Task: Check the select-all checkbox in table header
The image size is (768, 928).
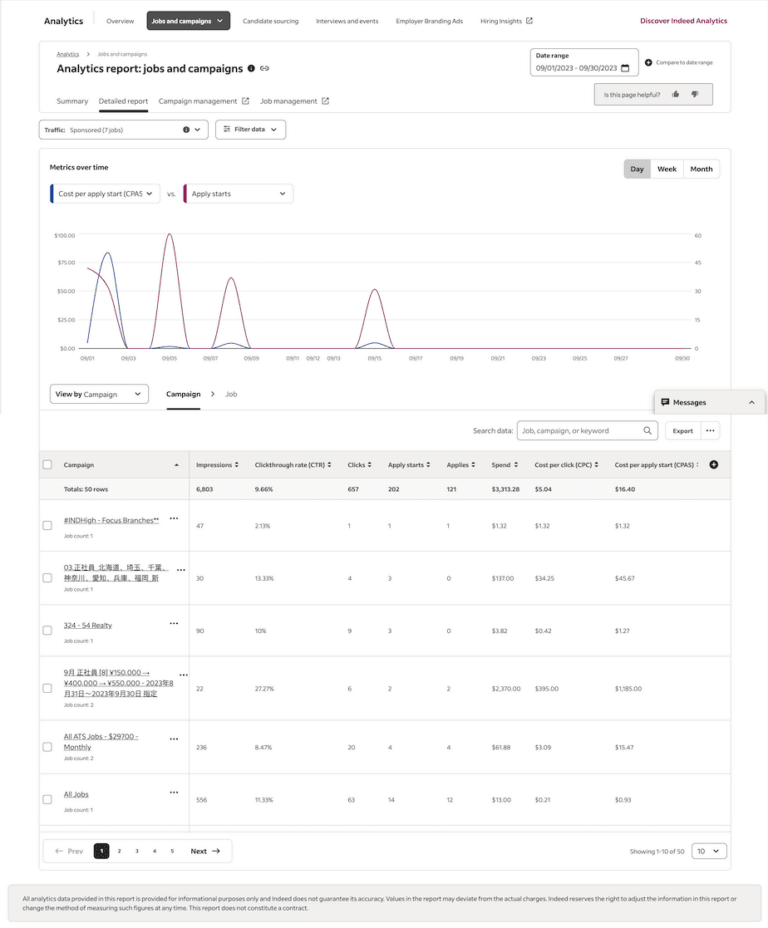Action: click(x=47, y=464)
